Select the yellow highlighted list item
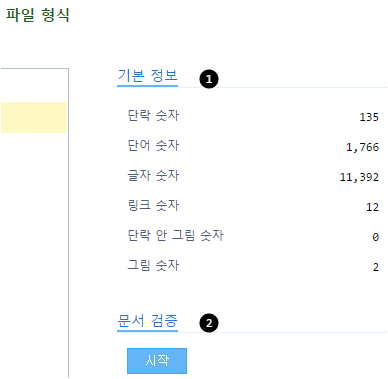 click(x=34, y=118)
